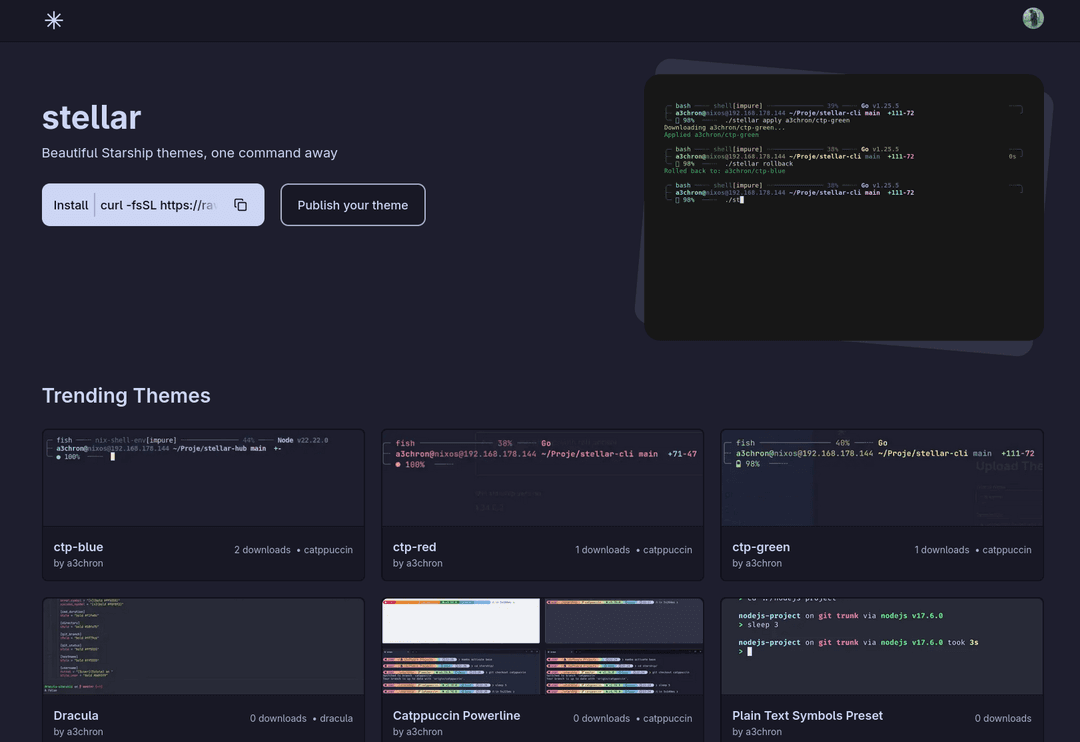The height and width of the screenshot is (742, 1080).
Task: Open the ctp-blue theme preview image
Action: tap(203, 478)
